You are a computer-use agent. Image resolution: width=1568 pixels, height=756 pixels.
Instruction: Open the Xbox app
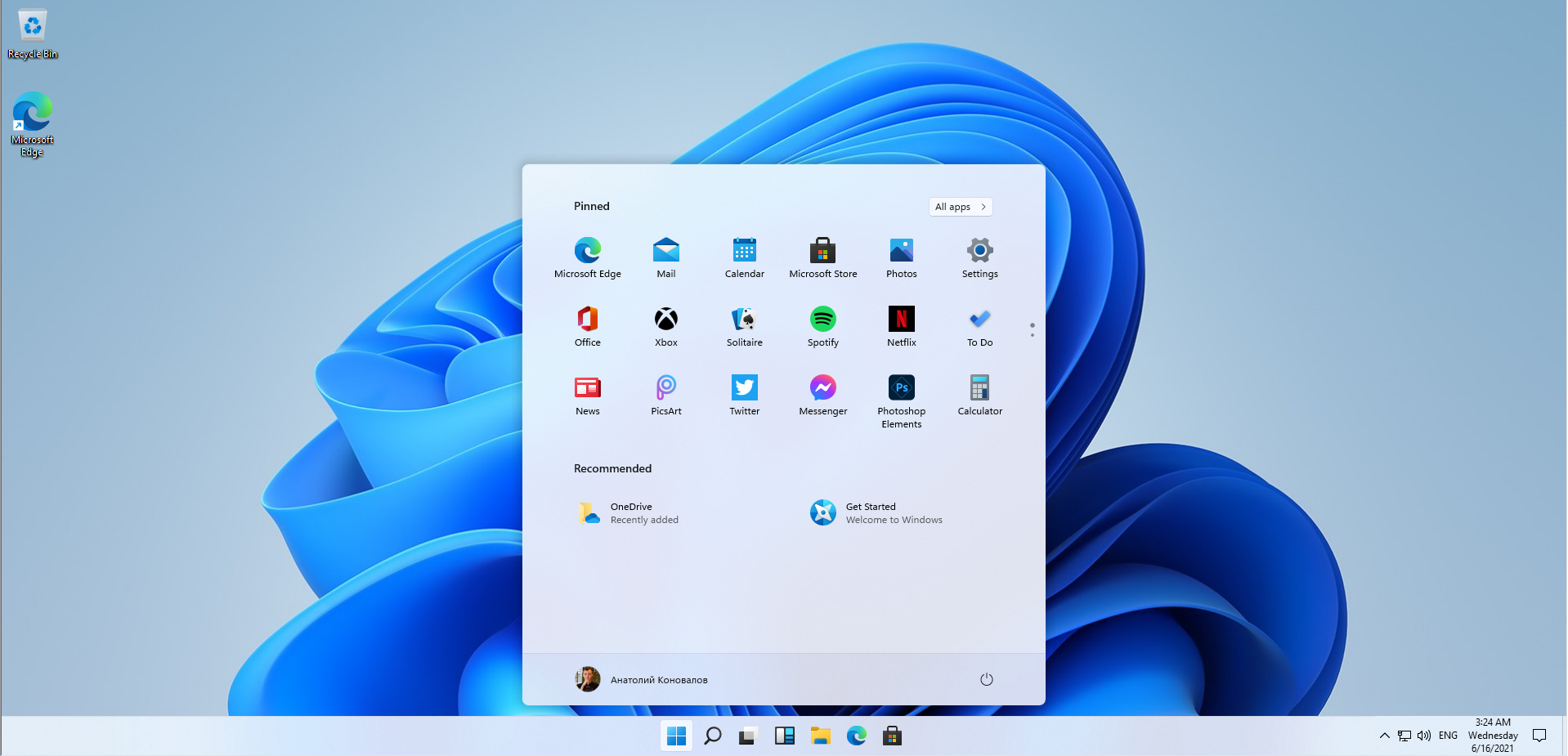665,326
